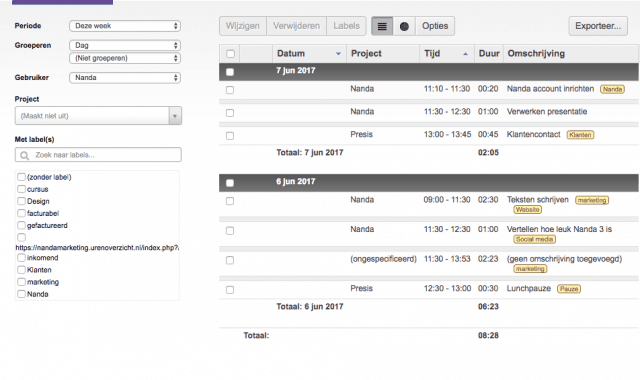Select the Lunchpauze row checkbox
The image size is (640, 380).
pyautogui.click(x=230, y=290)
